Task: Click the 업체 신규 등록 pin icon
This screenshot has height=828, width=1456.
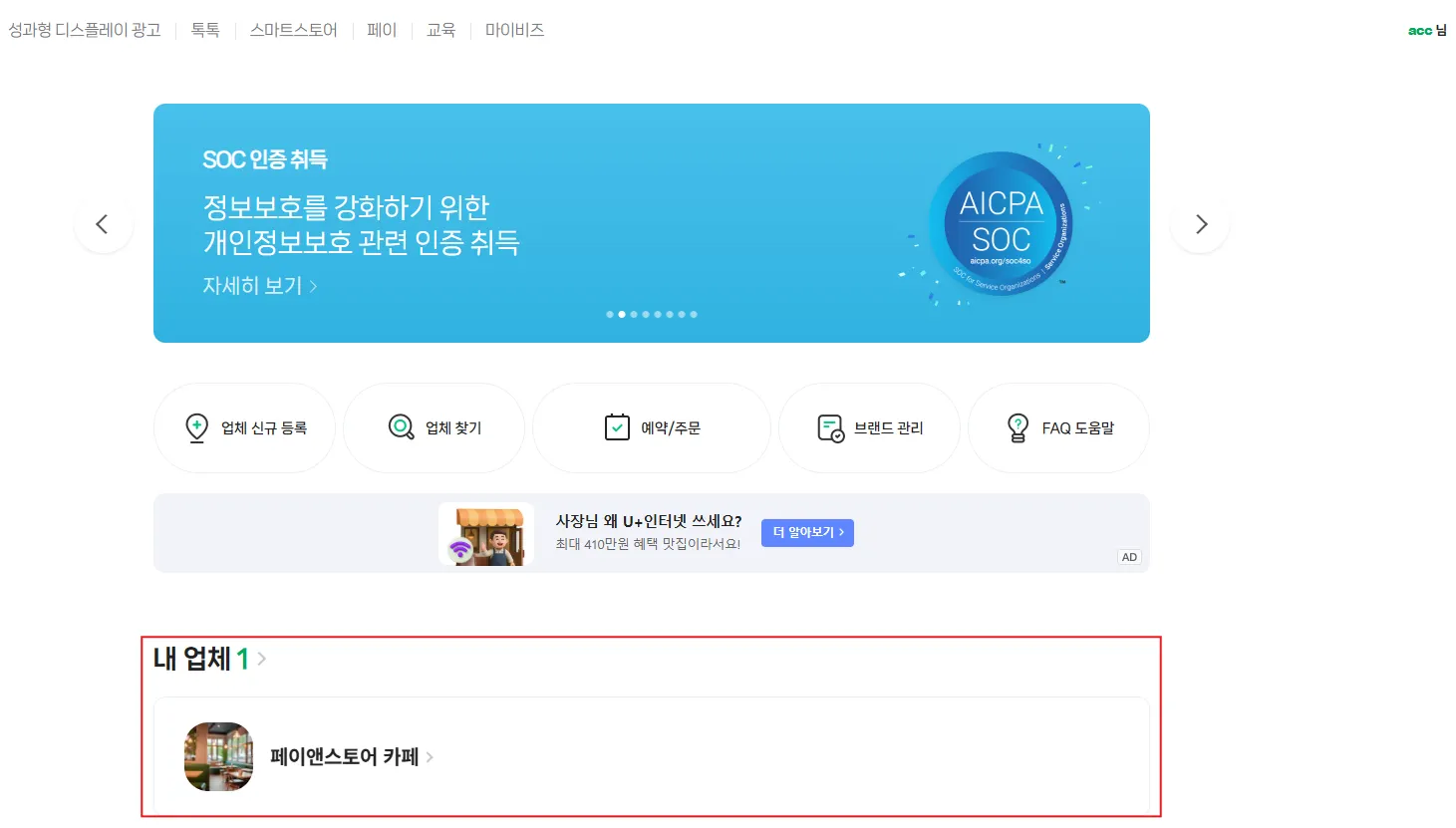Action: point(197,428)
